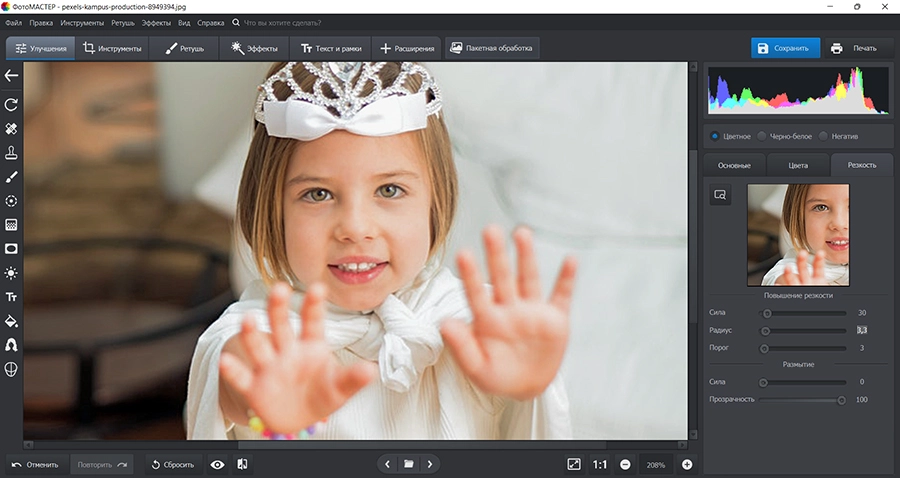Click the Сохранить button
This screenshot has height=478, width=900.
click(785, 48)
